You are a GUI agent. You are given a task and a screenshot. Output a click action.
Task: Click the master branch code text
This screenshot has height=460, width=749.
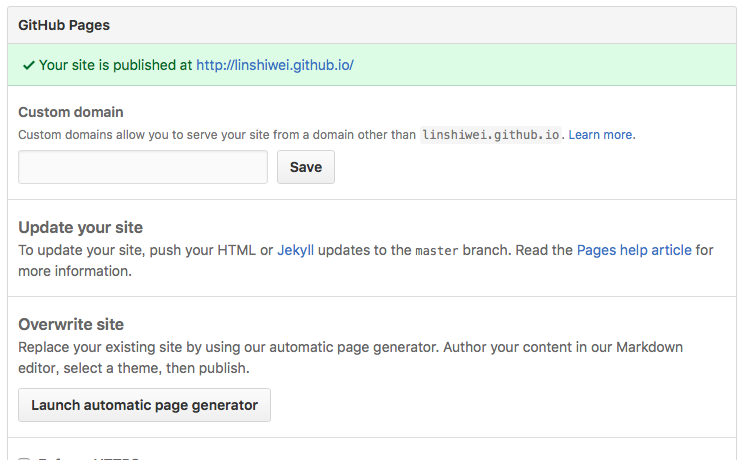437,251
